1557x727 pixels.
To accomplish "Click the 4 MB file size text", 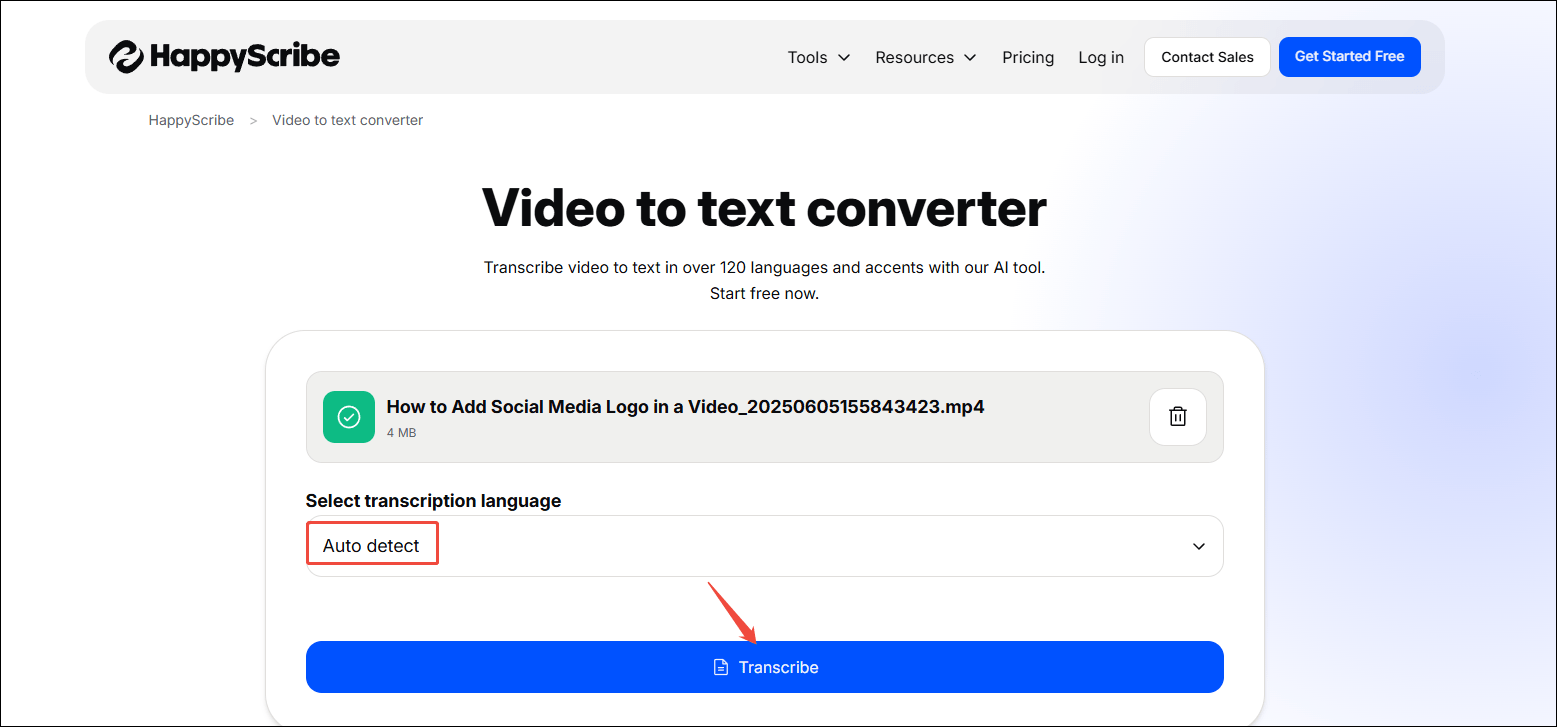I will 401,433.
